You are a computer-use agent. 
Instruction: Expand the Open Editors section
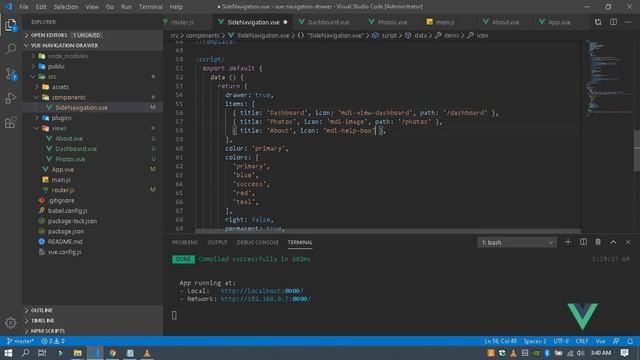[93, 35]
